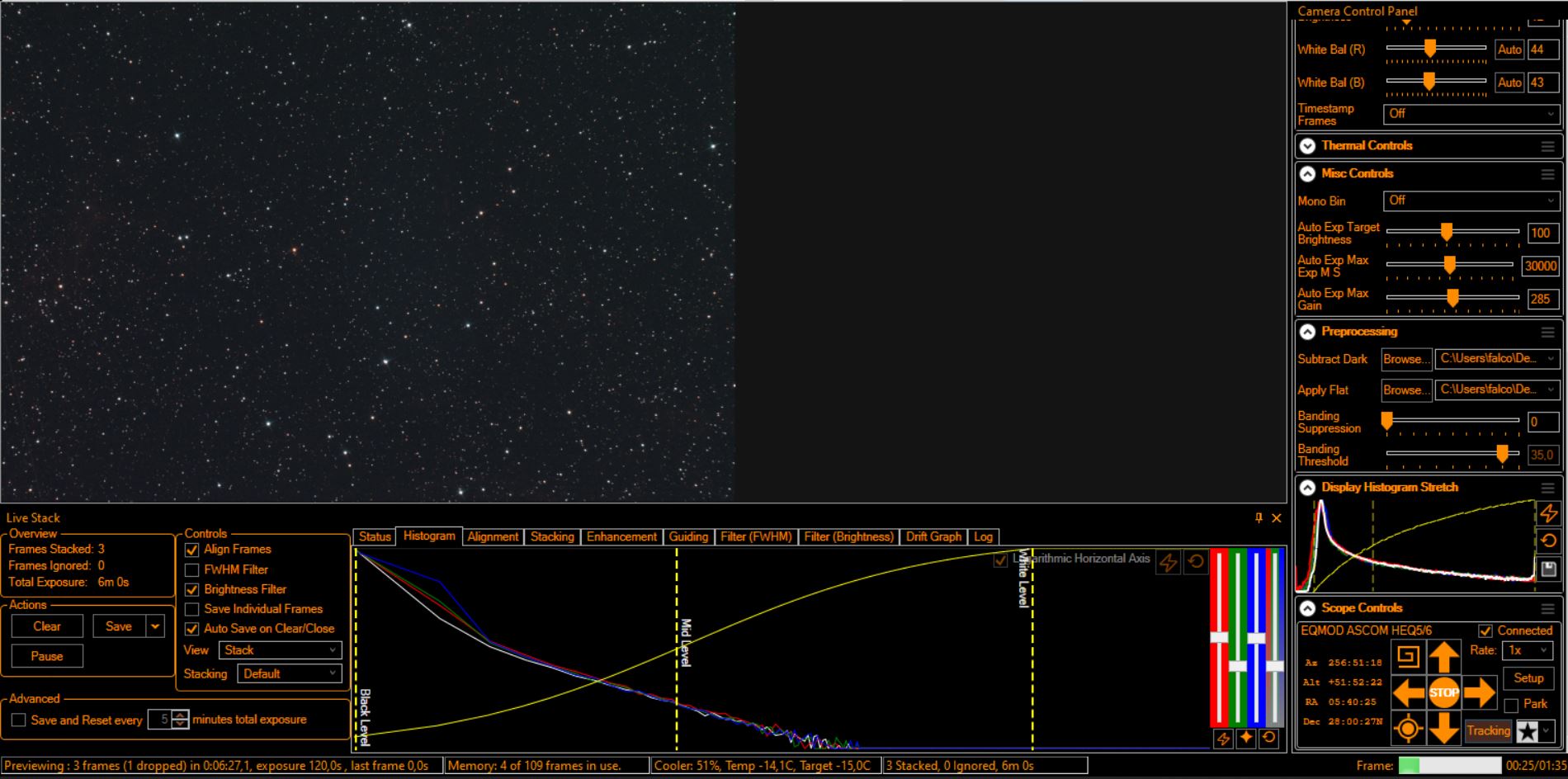
Task: Slew the mount right with the right arrow
Action: point(1479,692)
